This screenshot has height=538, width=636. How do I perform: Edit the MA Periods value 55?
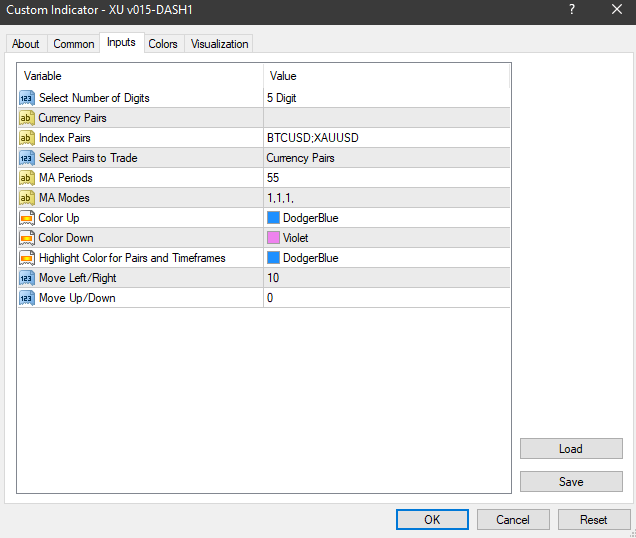[386, 178]
